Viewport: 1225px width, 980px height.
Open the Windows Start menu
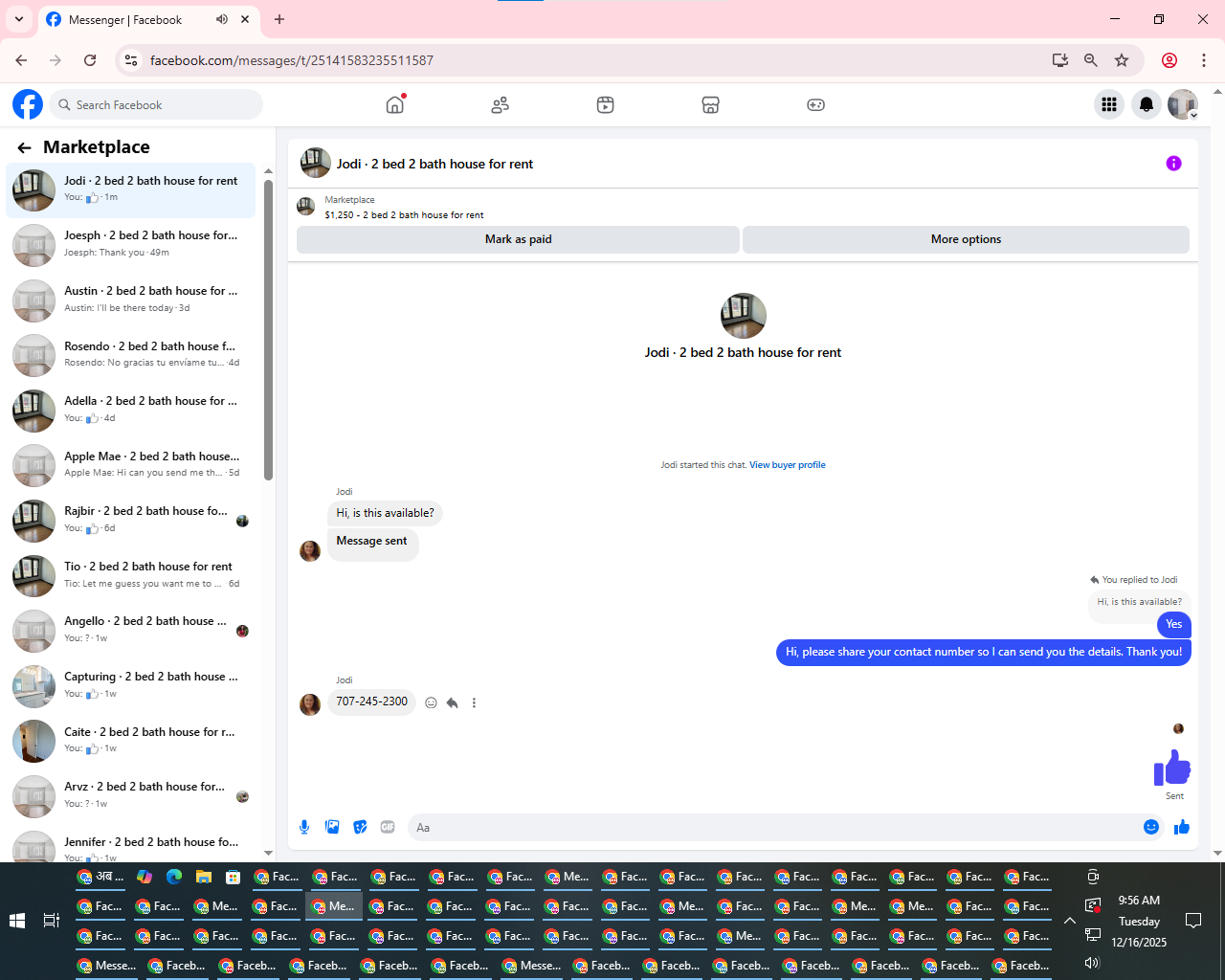17,921
